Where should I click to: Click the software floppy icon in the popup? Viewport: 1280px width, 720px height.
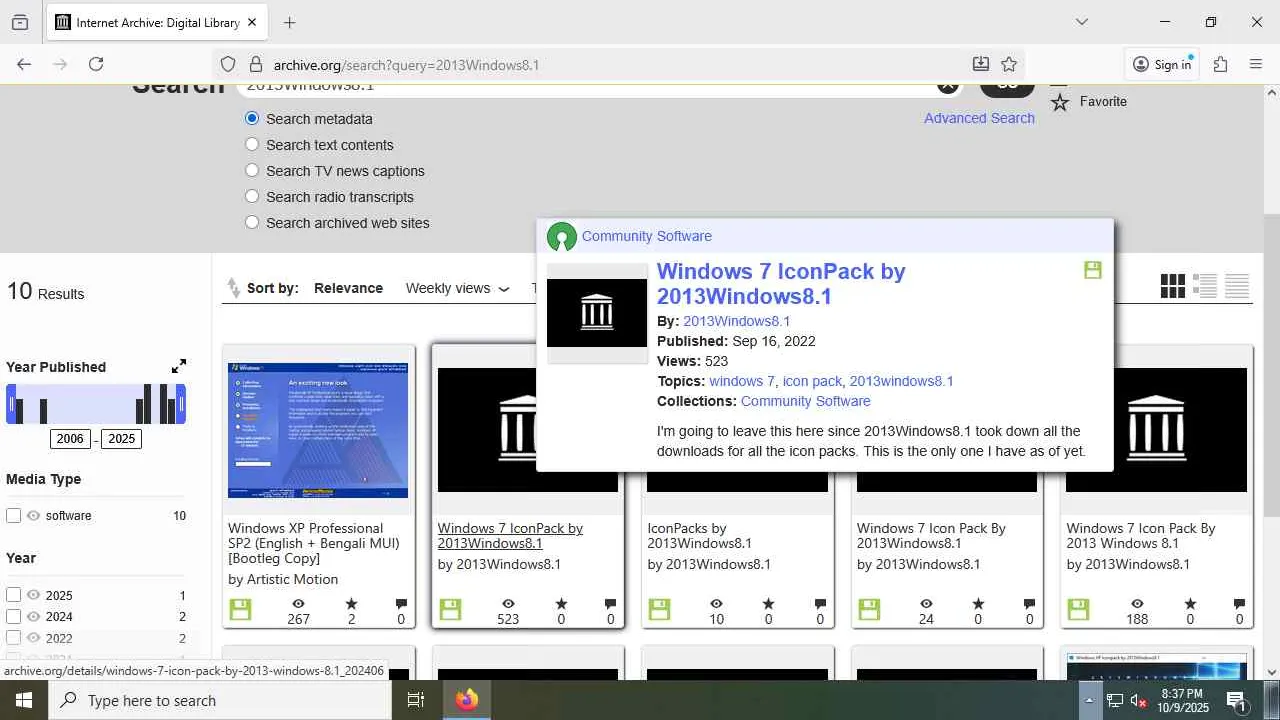(1093, 270)
